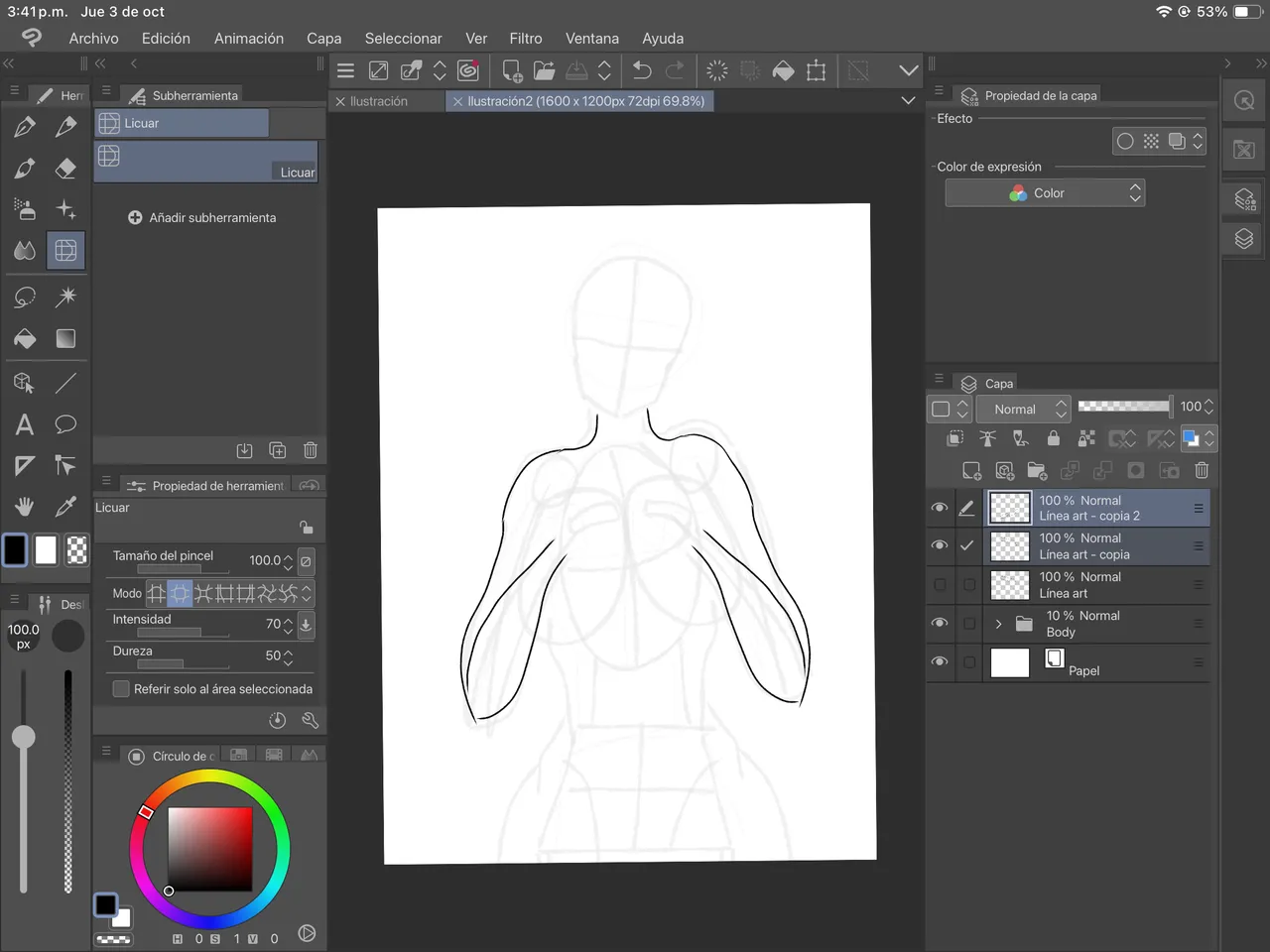Open the Color de expresión dropdown
Viewport: 1270px width, 952px height.
[1045, 193]
